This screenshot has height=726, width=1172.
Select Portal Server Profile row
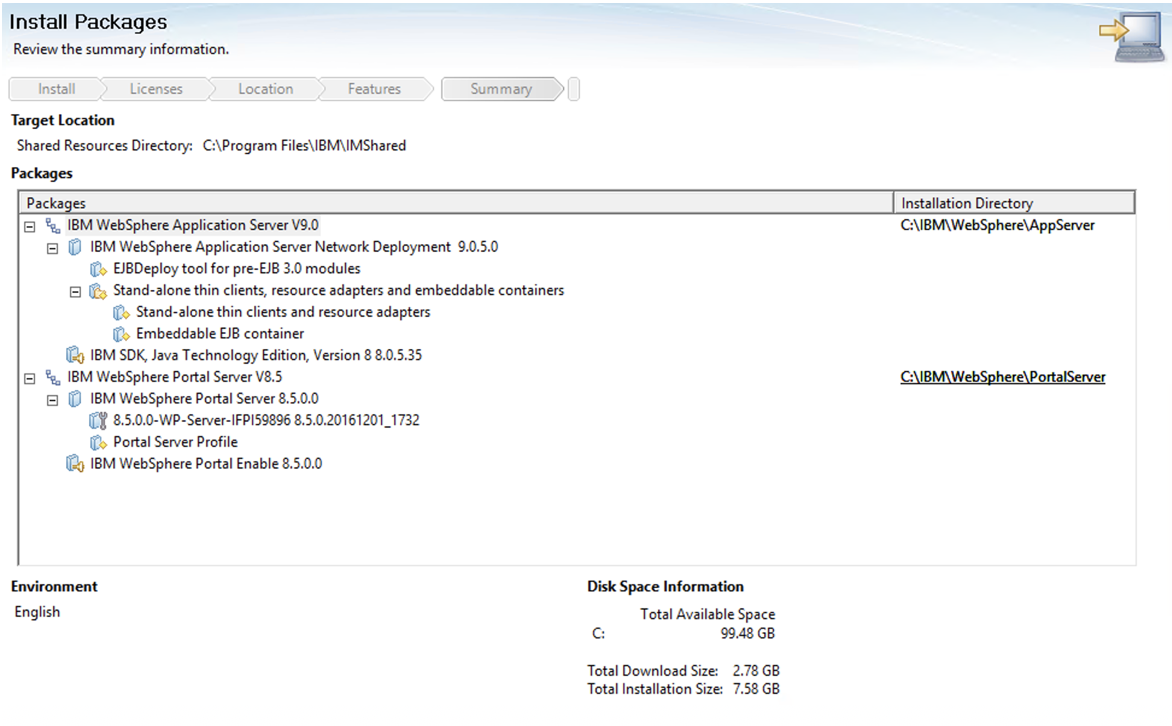coord(175,443)
